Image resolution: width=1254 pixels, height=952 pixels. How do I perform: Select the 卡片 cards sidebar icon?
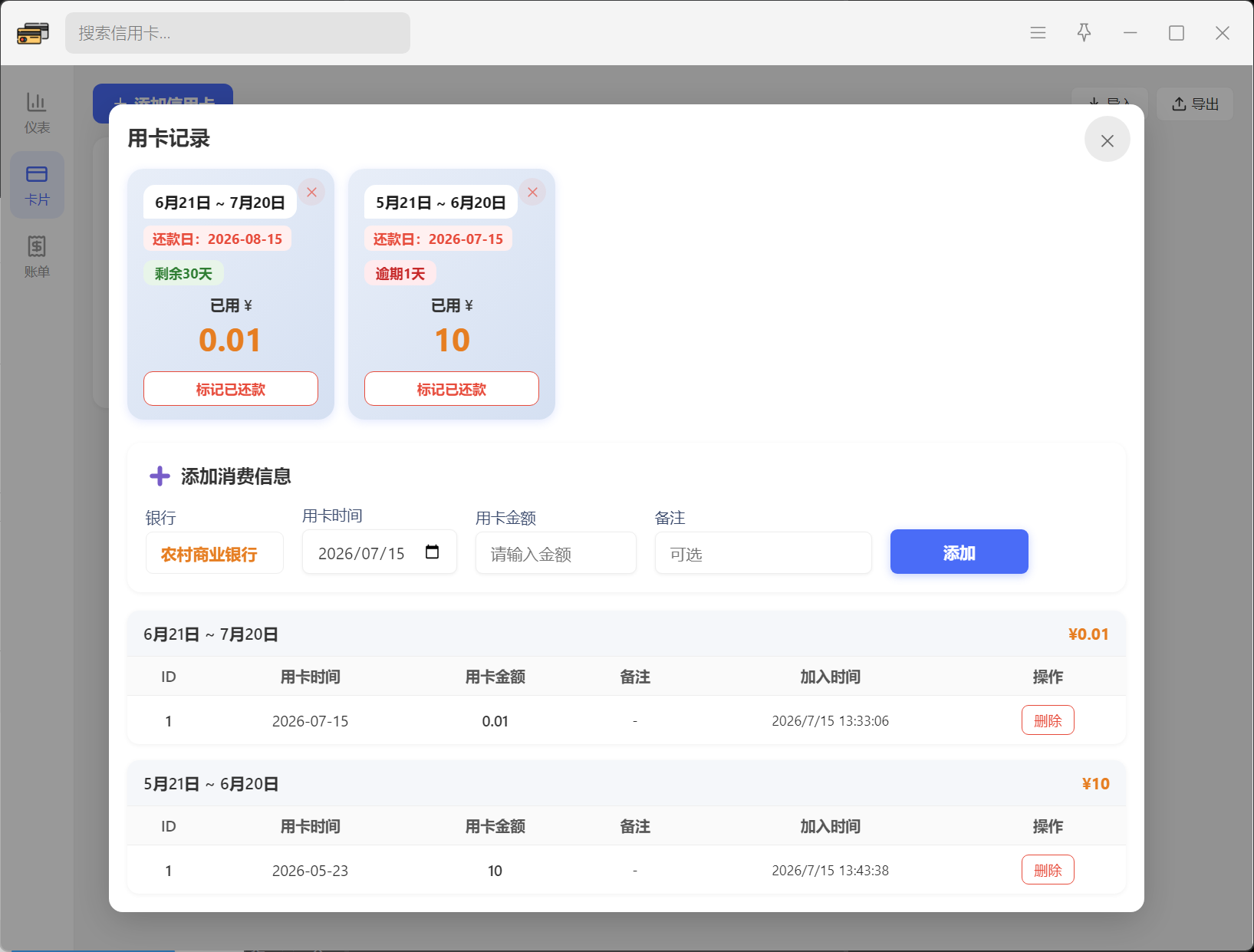click(37, 185)
